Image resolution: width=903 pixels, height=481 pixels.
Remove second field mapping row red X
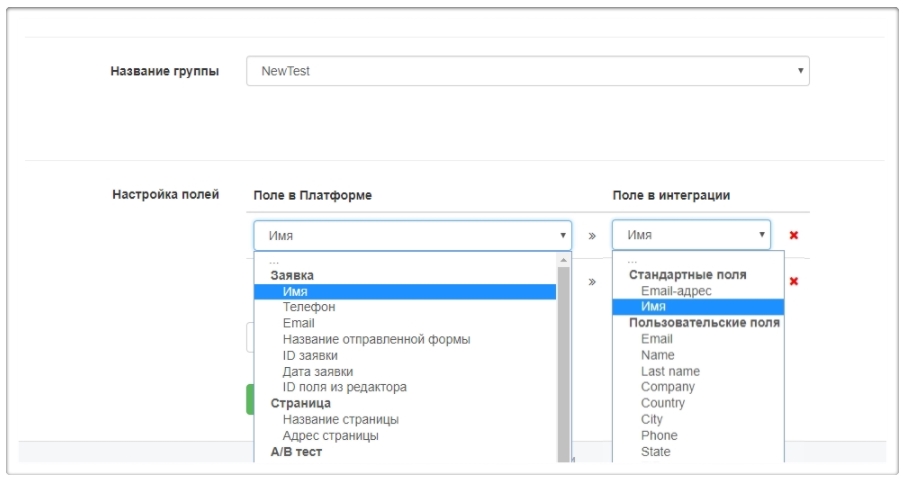point(794,282)
